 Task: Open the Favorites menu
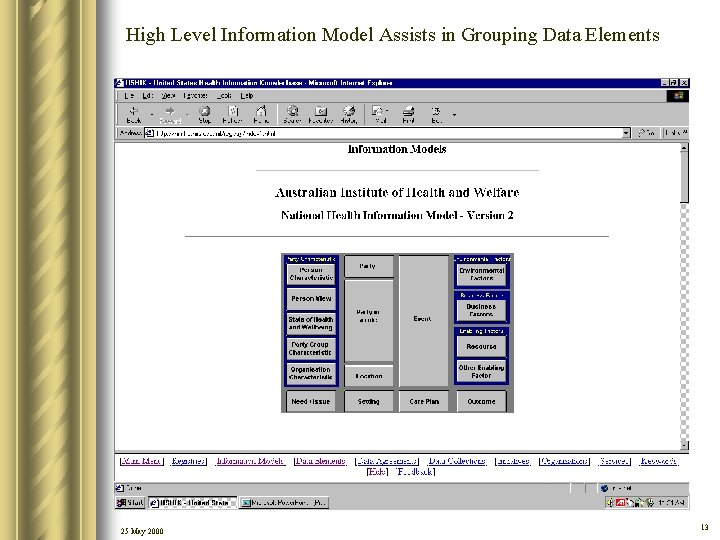pyautogui.click(x=196, y=96)
